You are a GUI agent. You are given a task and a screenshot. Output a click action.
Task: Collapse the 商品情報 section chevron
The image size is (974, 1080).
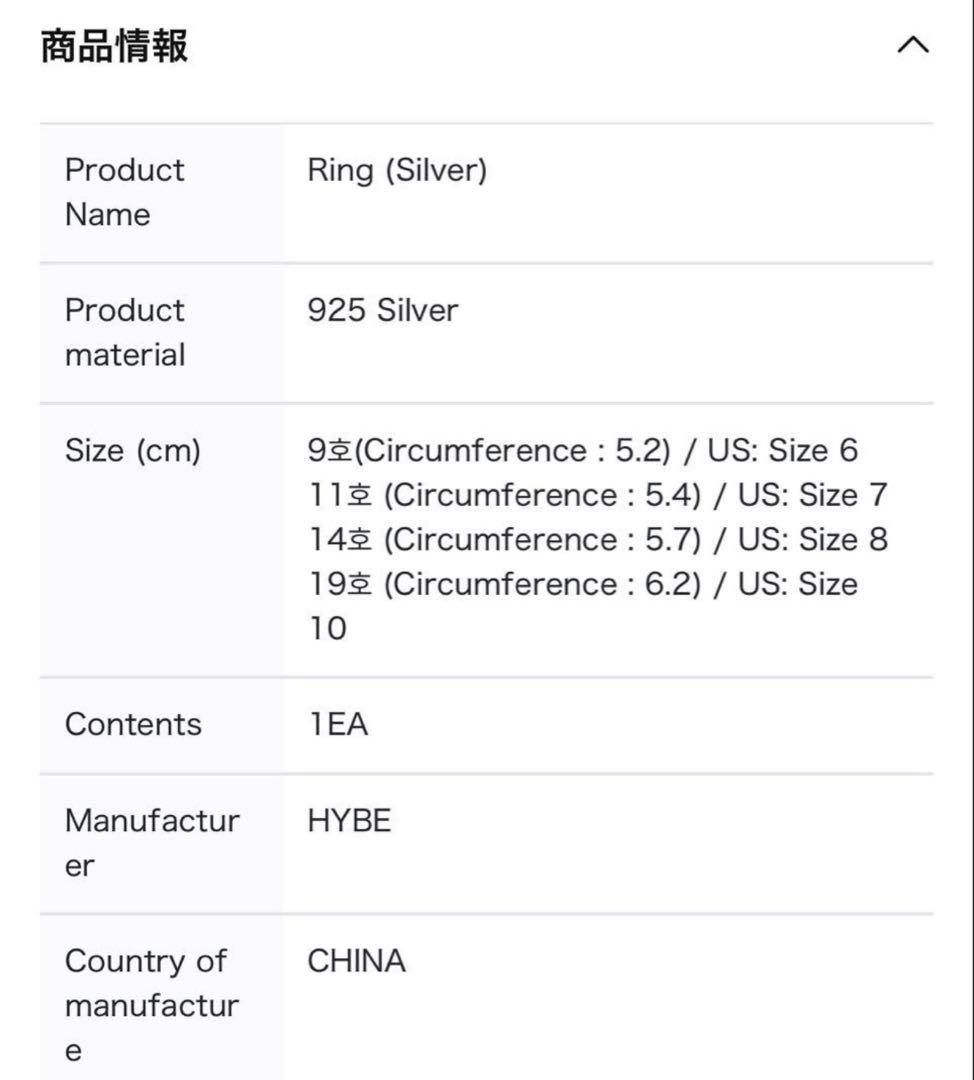coord(913,45)
